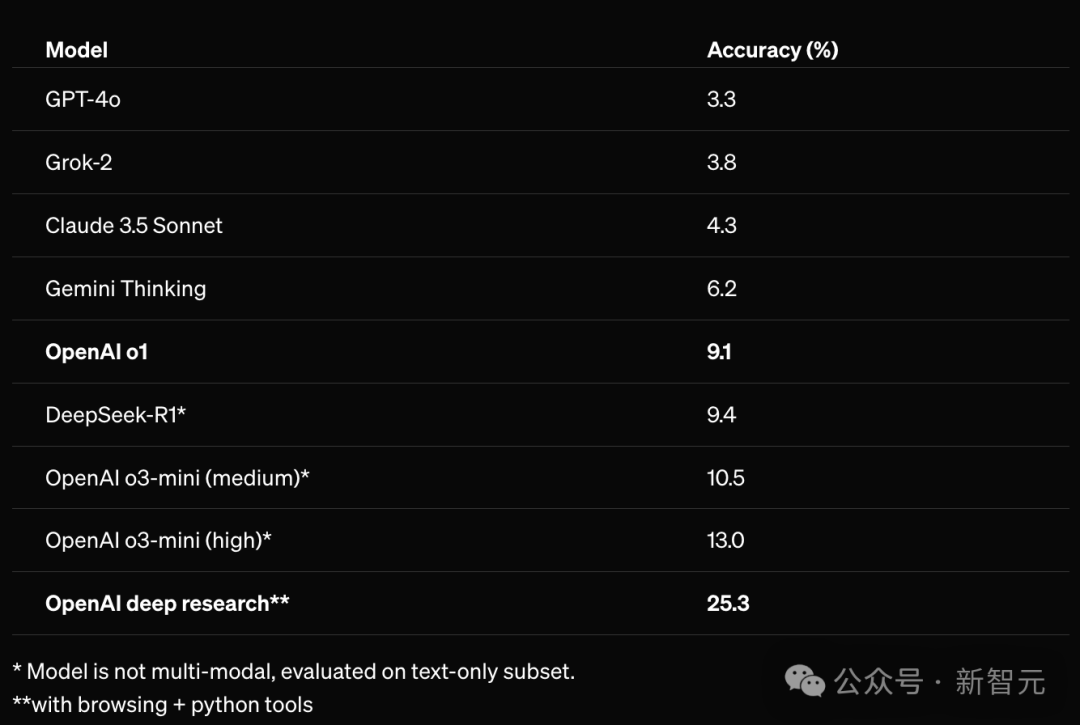Image resolution: width=1080 pixels, height=725 pixels.
Task: Select the 10.5 accuracy value
Action: tap(725, 477)
